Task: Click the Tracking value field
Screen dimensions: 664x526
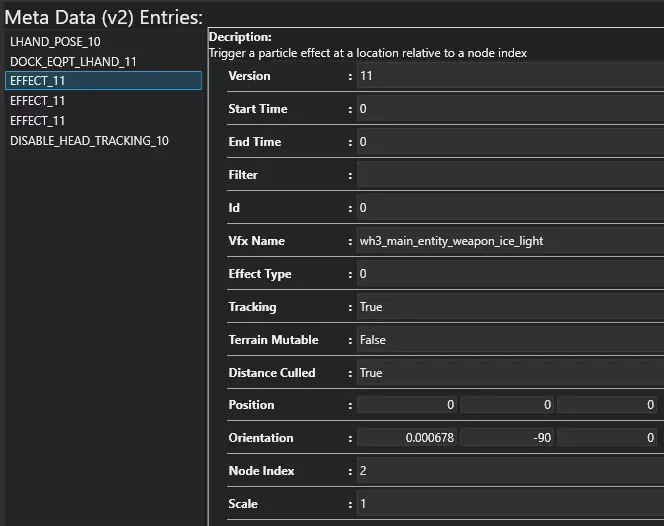Action: [509, 307]
